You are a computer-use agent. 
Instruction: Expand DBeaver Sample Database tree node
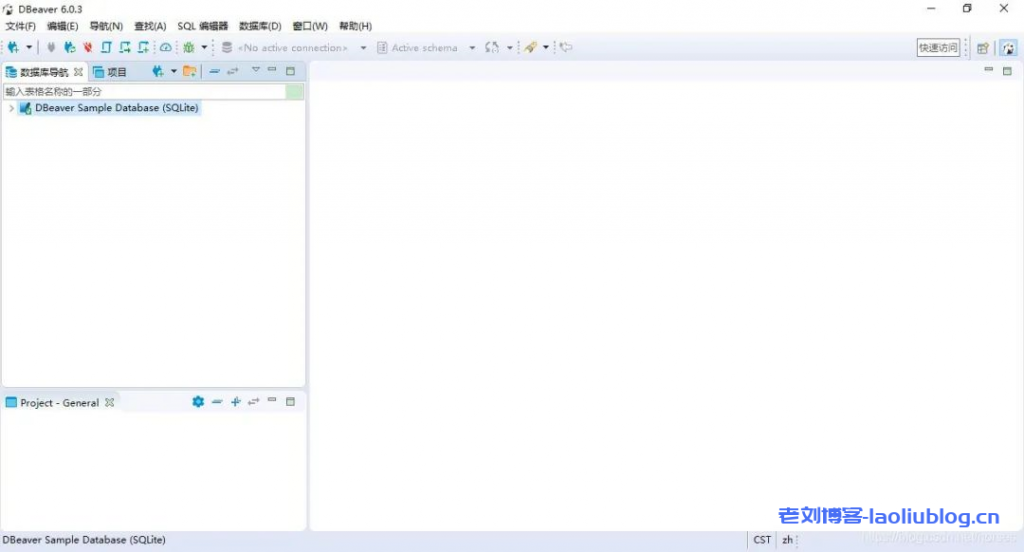coord(11,108)
